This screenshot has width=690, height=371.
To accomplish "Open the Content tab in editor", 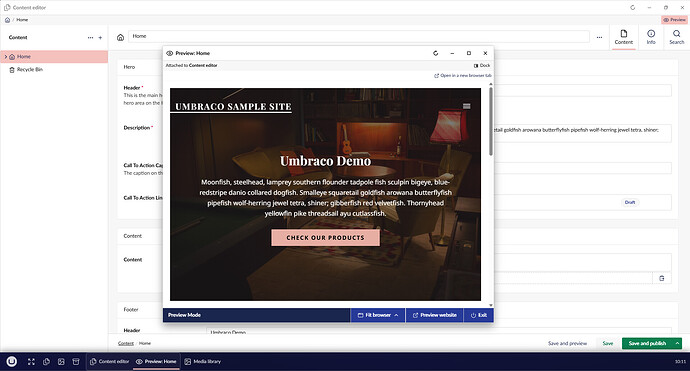I will (624, 37).
